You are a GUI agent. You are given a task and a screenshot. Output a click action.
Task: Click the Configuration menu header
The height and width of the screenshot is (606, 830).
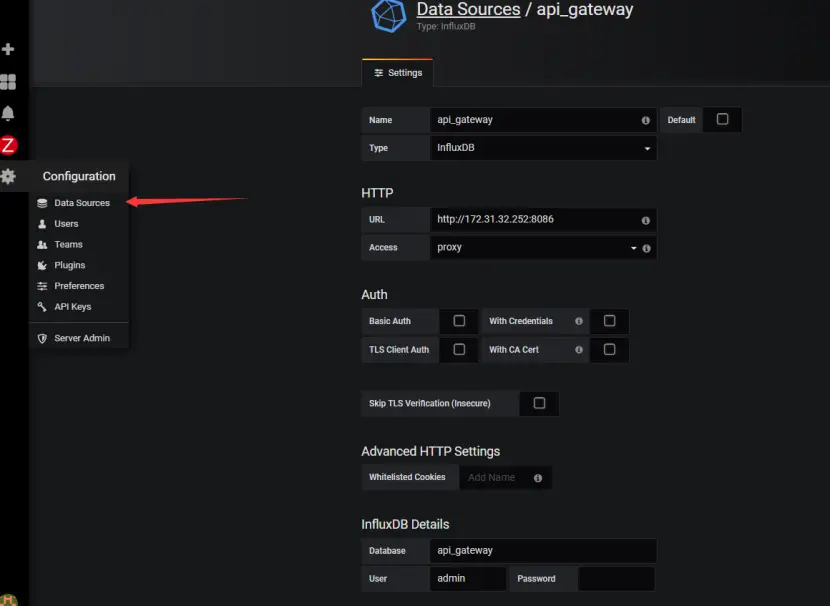tap(79, 176)
